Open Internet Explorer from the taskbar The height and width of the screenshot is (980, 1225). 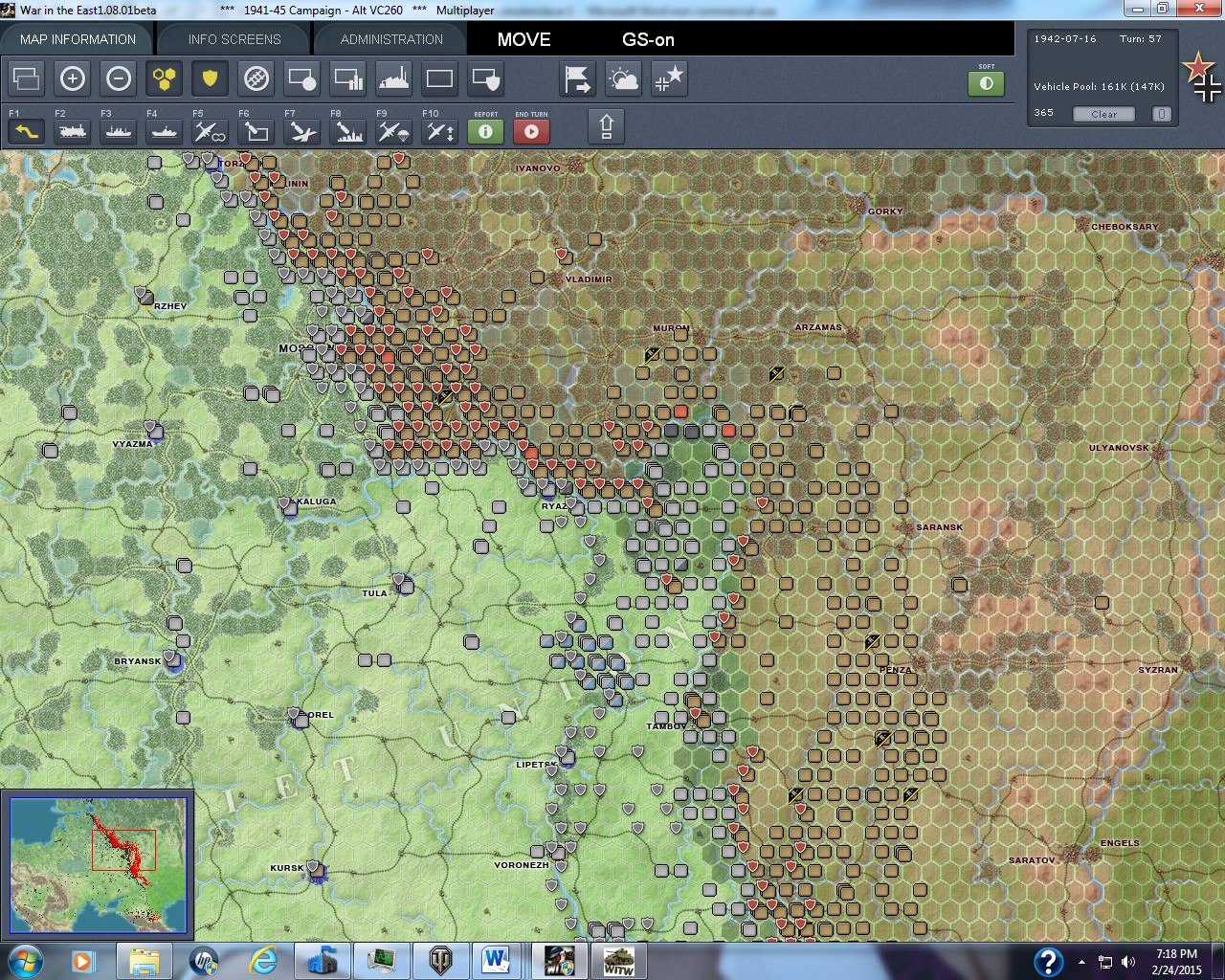coord(263,961)
